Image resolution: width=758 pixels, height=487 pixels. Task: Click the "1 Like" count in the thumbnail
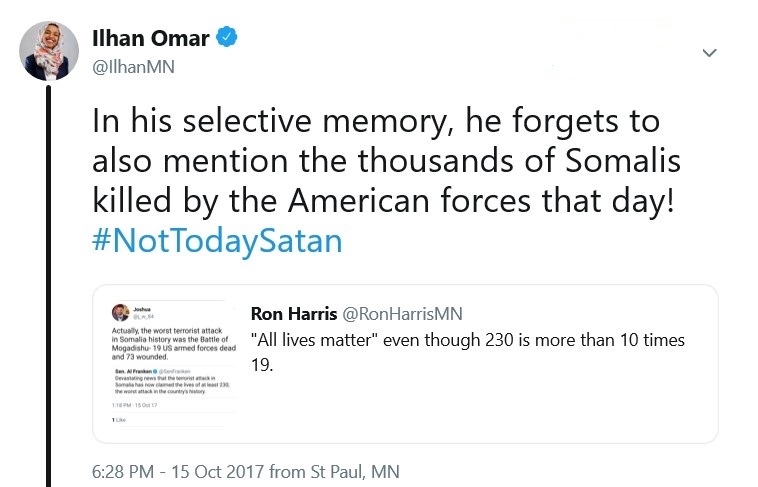click(x=119, y=420)
